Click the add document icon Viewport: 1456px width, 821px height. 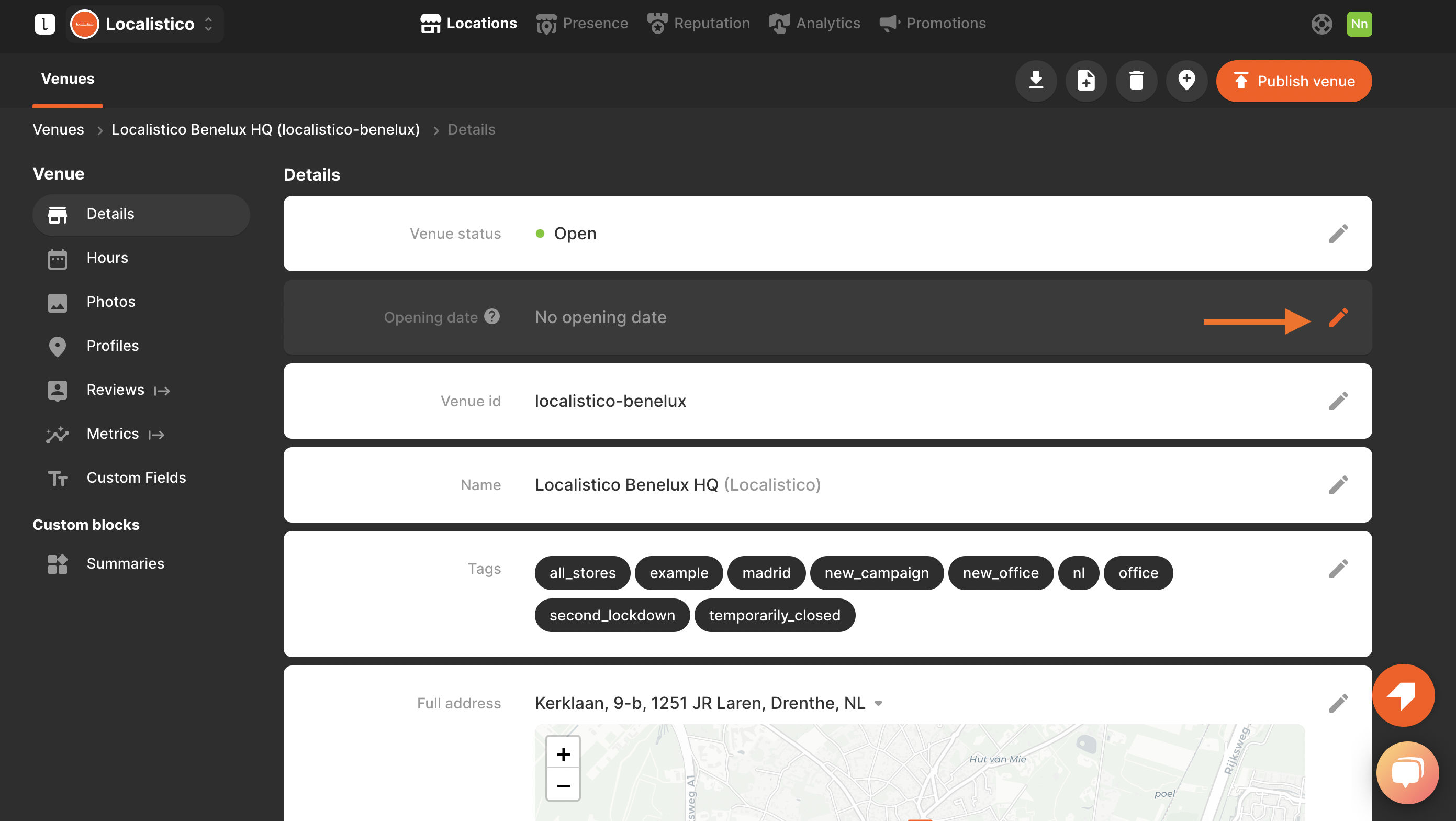1086,81
